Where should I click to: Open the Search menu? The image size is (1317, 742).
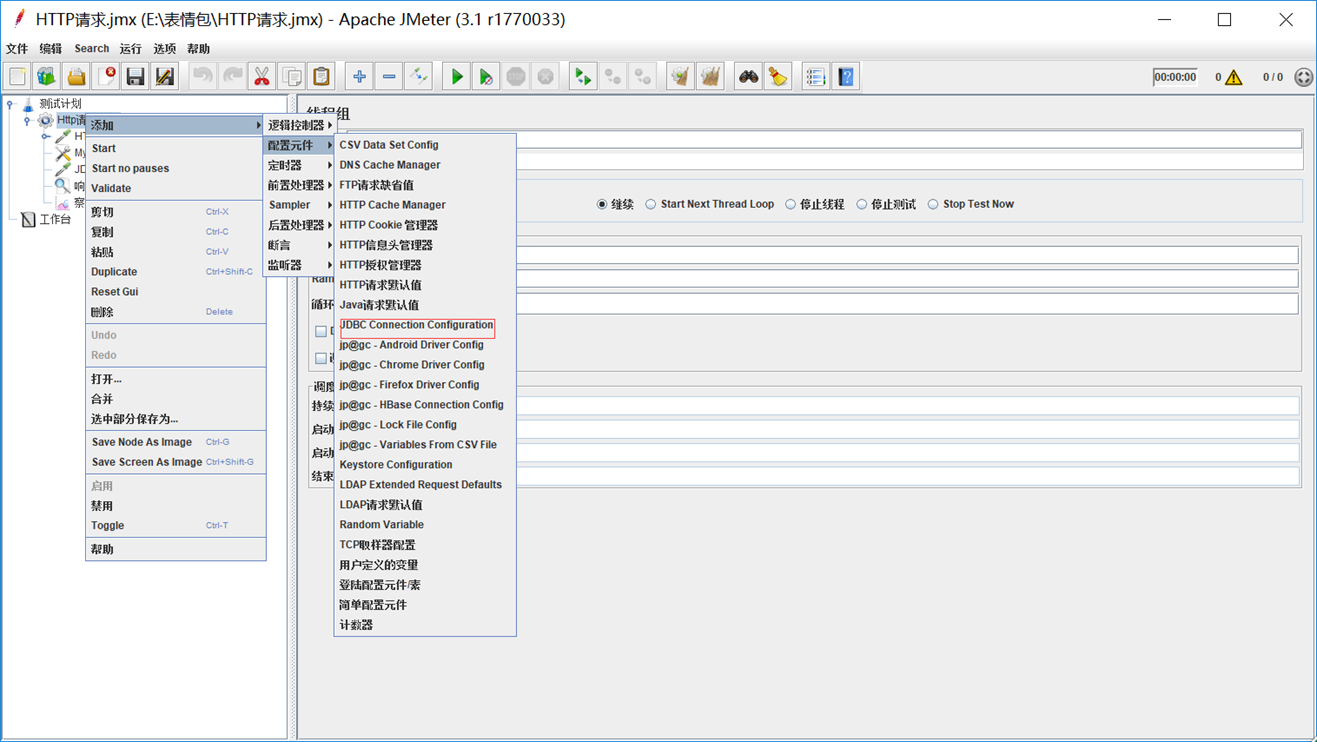pos(91,48)
